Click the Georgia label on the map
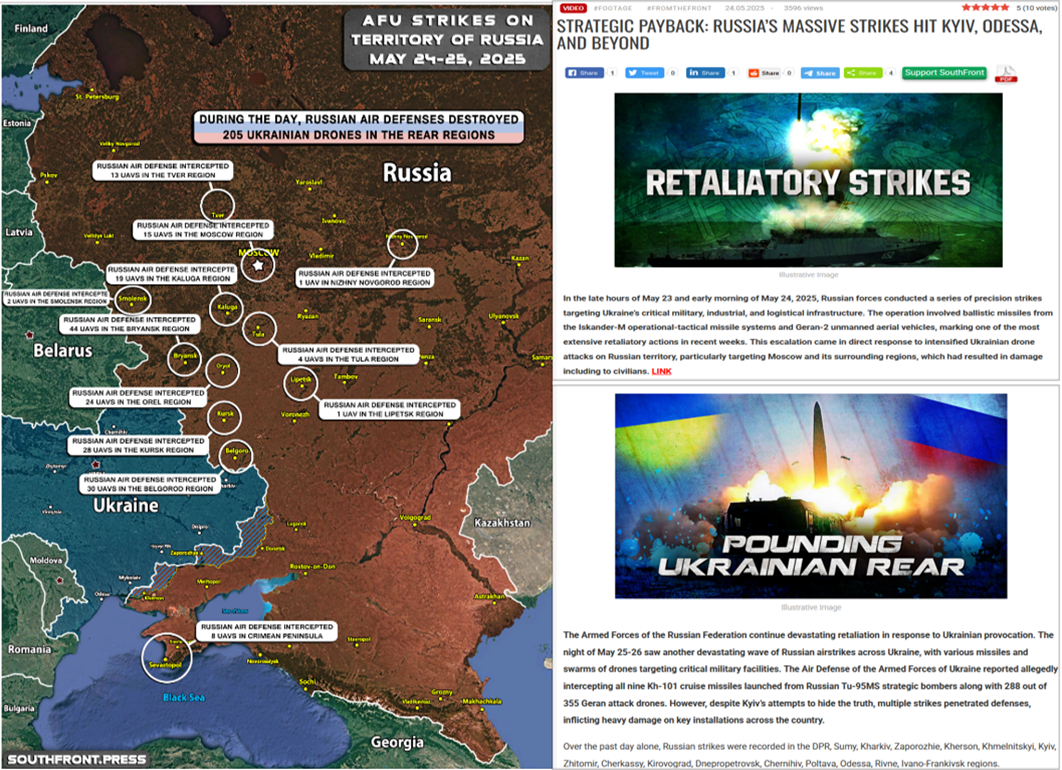1062x770 pixels. pos(398,742)
